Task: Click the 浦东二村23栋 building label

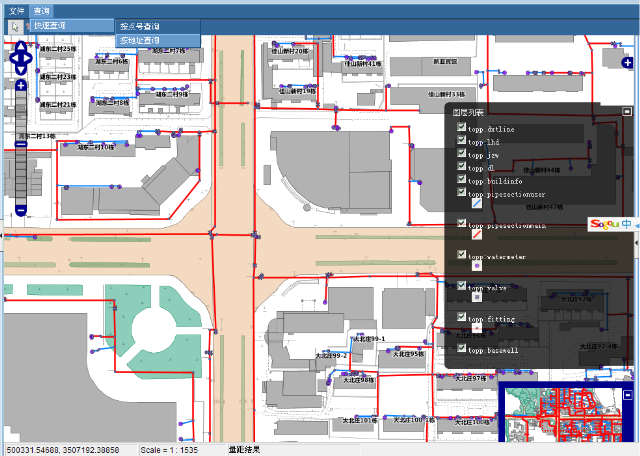Action: [x=58, y=77]
